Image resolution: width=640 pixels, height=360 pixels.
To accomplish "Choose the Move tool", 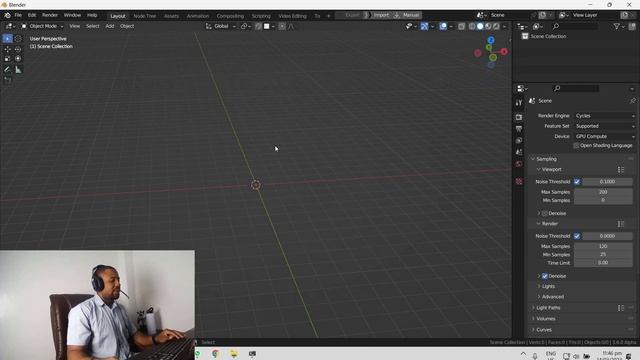I will [7, 49].
